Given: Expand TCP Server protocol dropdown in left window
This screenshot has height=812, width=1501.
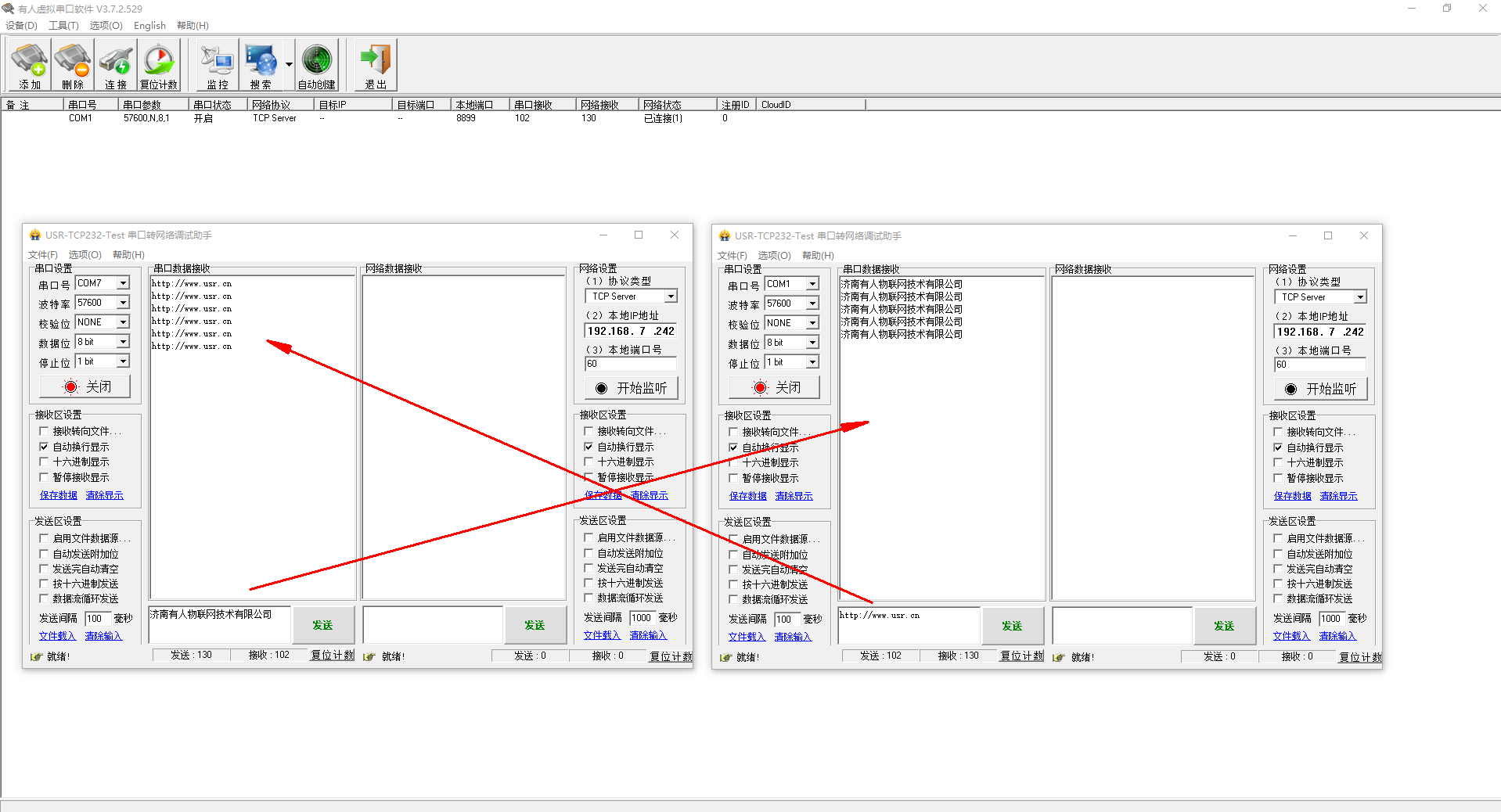Looking at the screenshot, I should tap(671, 296).
